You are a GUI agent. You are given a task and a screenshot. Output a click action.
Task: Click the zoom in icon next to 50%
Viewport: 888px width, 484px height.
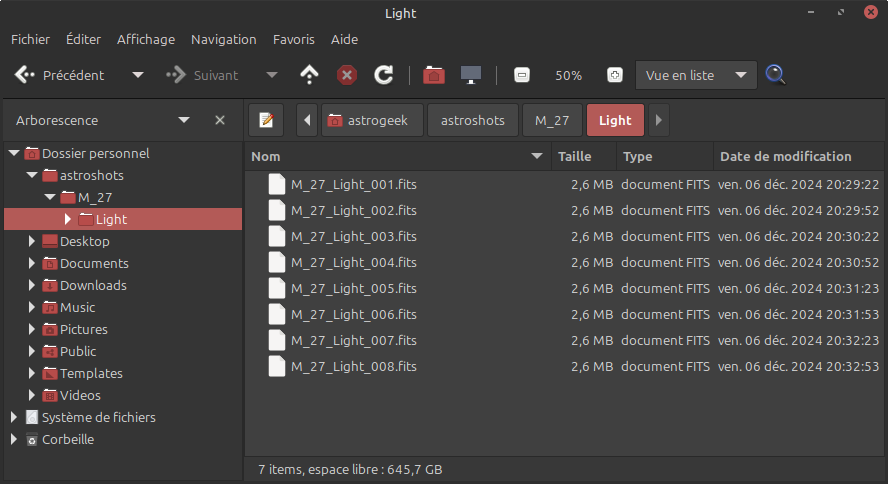point(615,75)
